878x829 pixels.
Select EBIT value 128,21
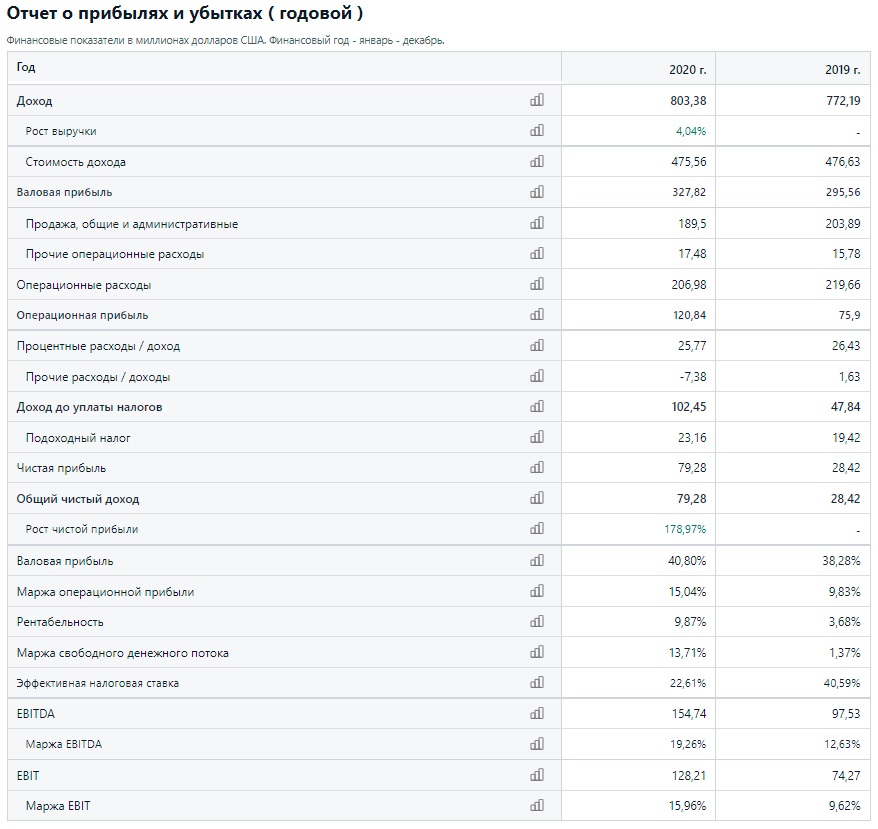(x=689, y=776)
